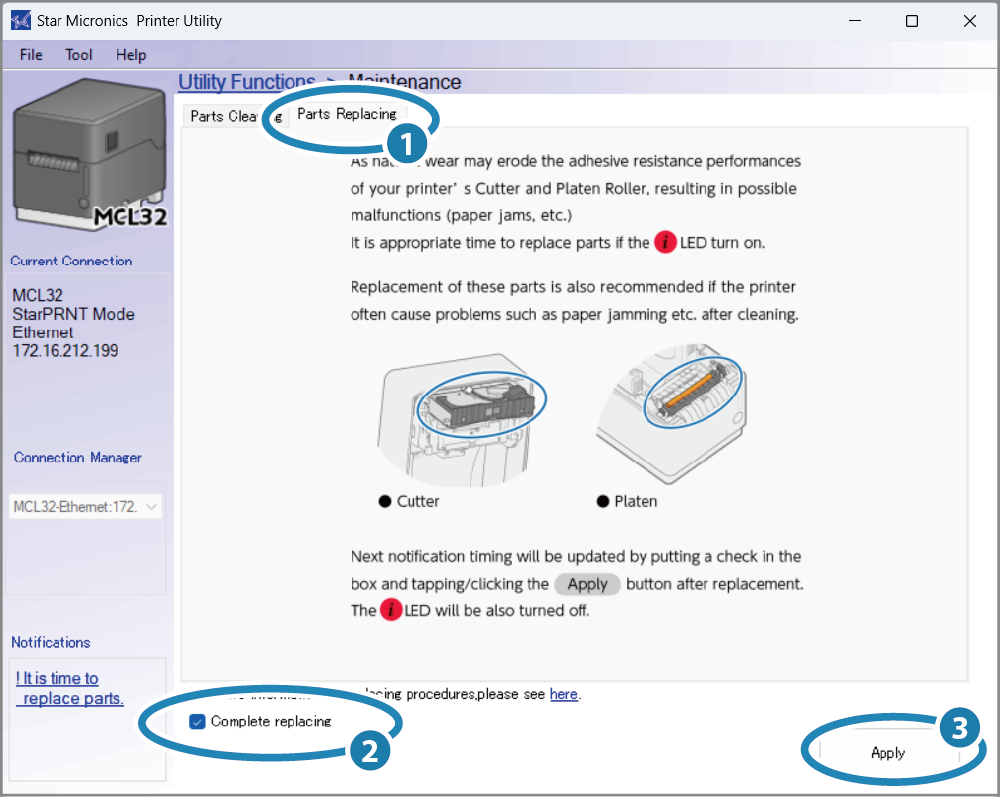Image resolution: width=1000 pixels, height=797 pixels.
Task: Click the Connection Manager heading
Action: click(77, 457)
